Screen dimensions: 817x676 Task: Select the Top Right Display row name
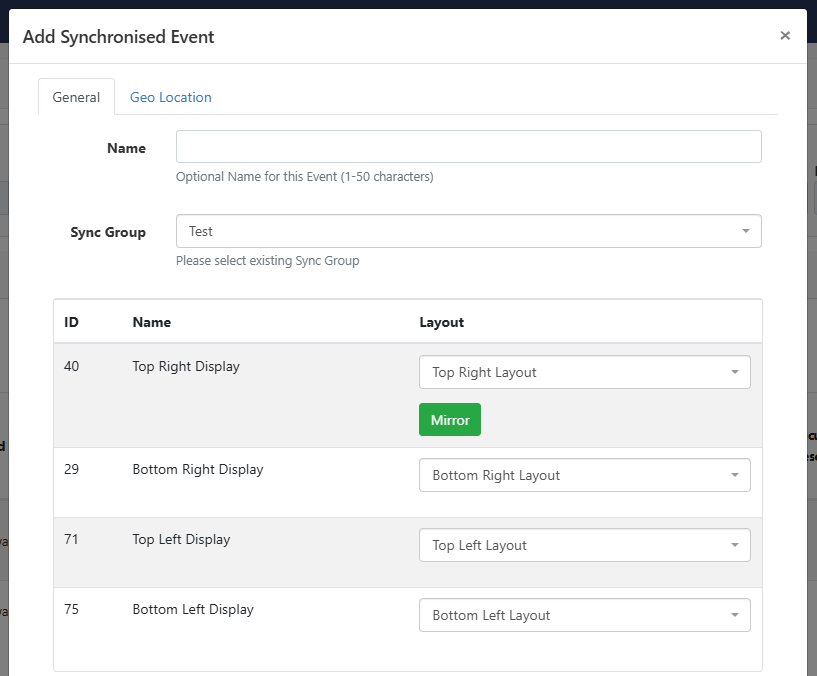tap(186, 366)
